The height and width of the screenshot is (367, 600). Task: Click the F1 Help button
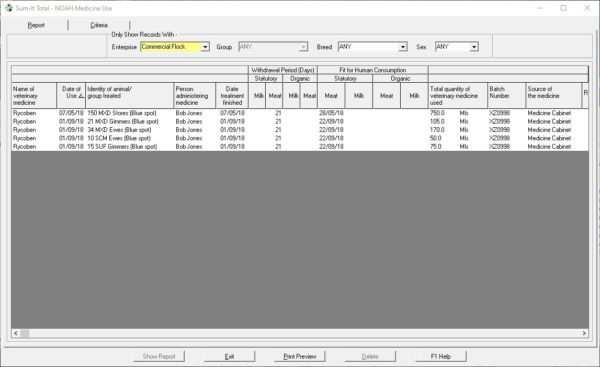(x=441, y=356)
